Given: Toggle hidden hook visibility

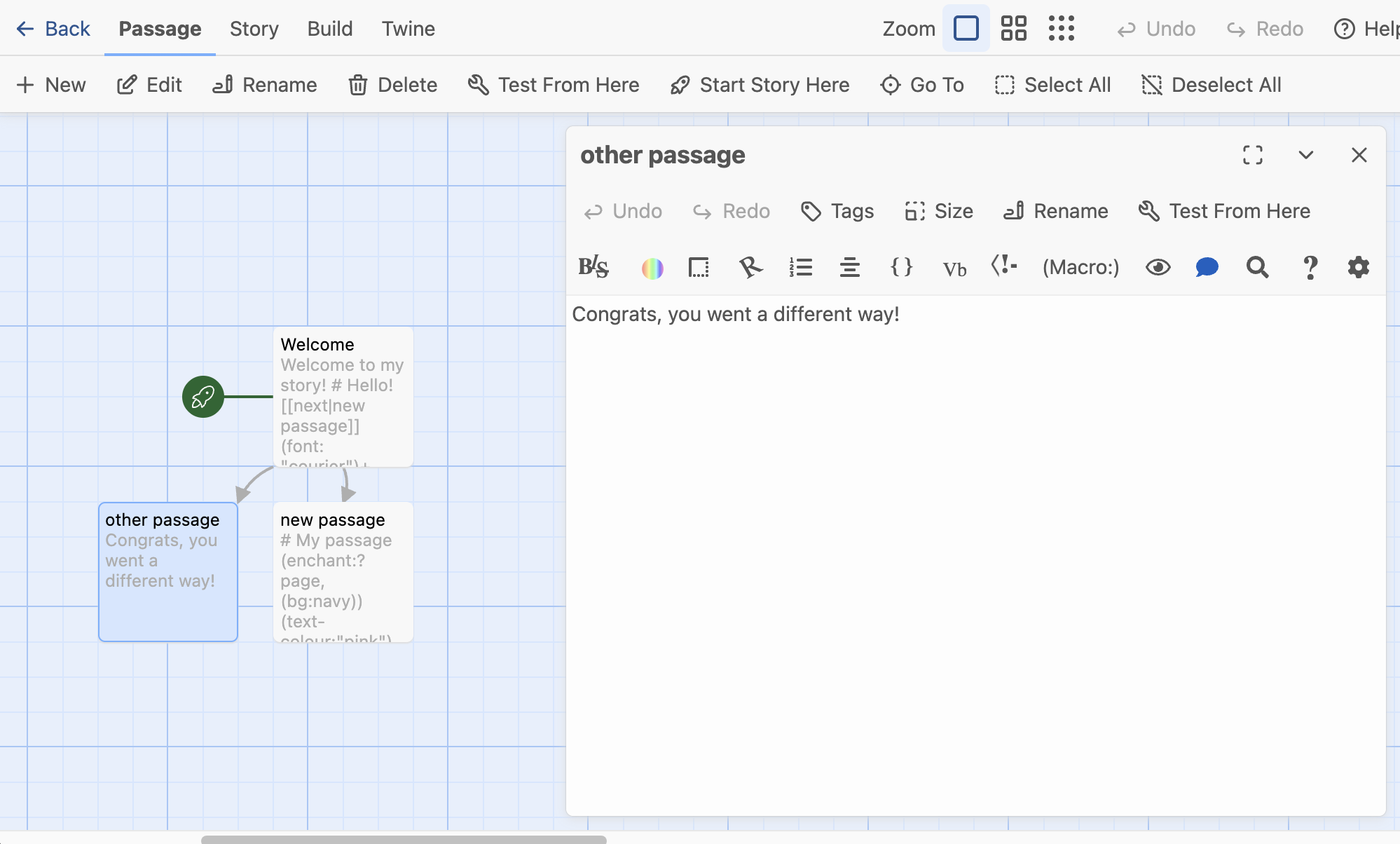Looking at the screenshot, I should pyautogui.click(x=1158, y=267).
